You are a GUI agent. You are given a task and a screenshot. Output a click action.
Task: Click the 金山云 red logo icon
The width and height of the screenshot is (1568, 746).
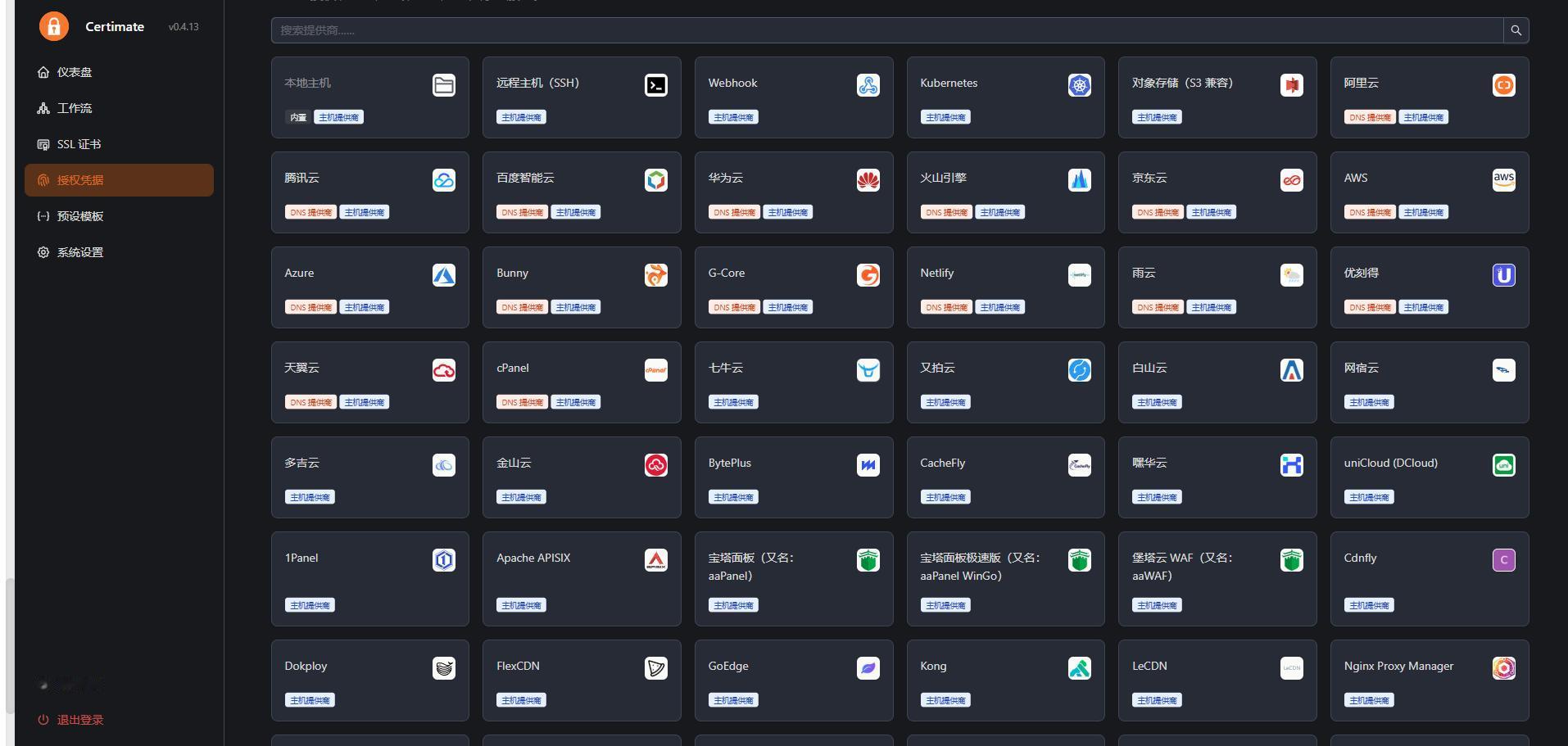click(655, 465)
